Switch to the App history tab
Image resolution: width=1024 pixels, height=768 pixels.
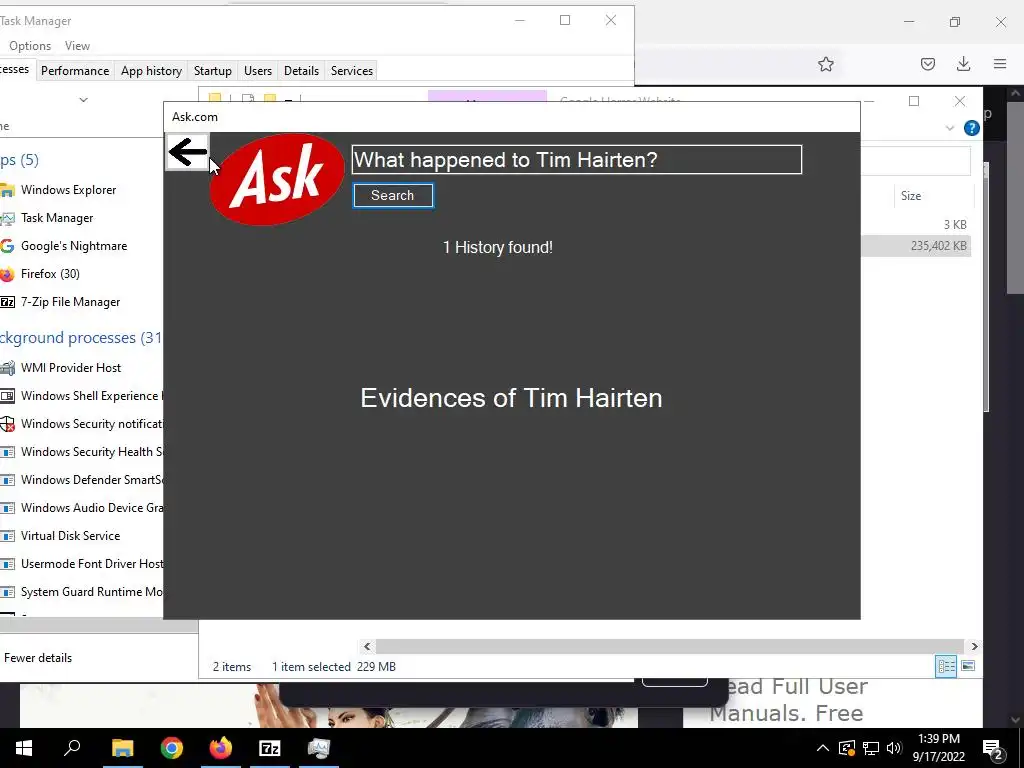tap(152, 71)
